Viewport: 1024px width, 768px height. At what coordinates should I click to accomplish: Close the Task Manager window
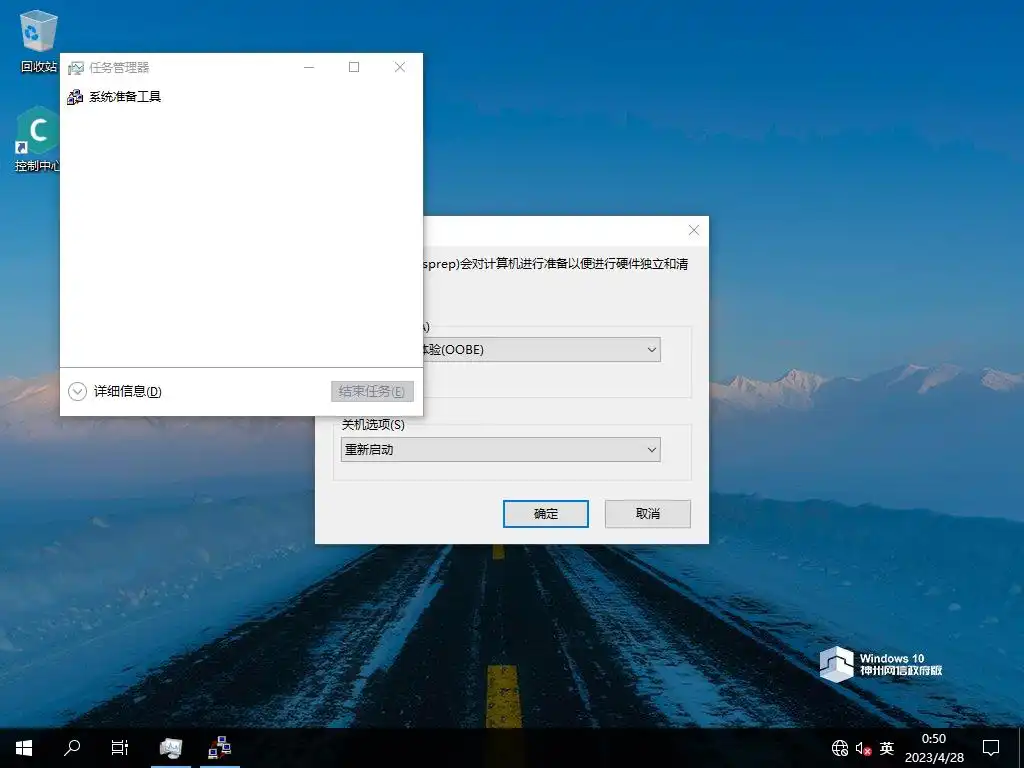click(x=400, y=67)
